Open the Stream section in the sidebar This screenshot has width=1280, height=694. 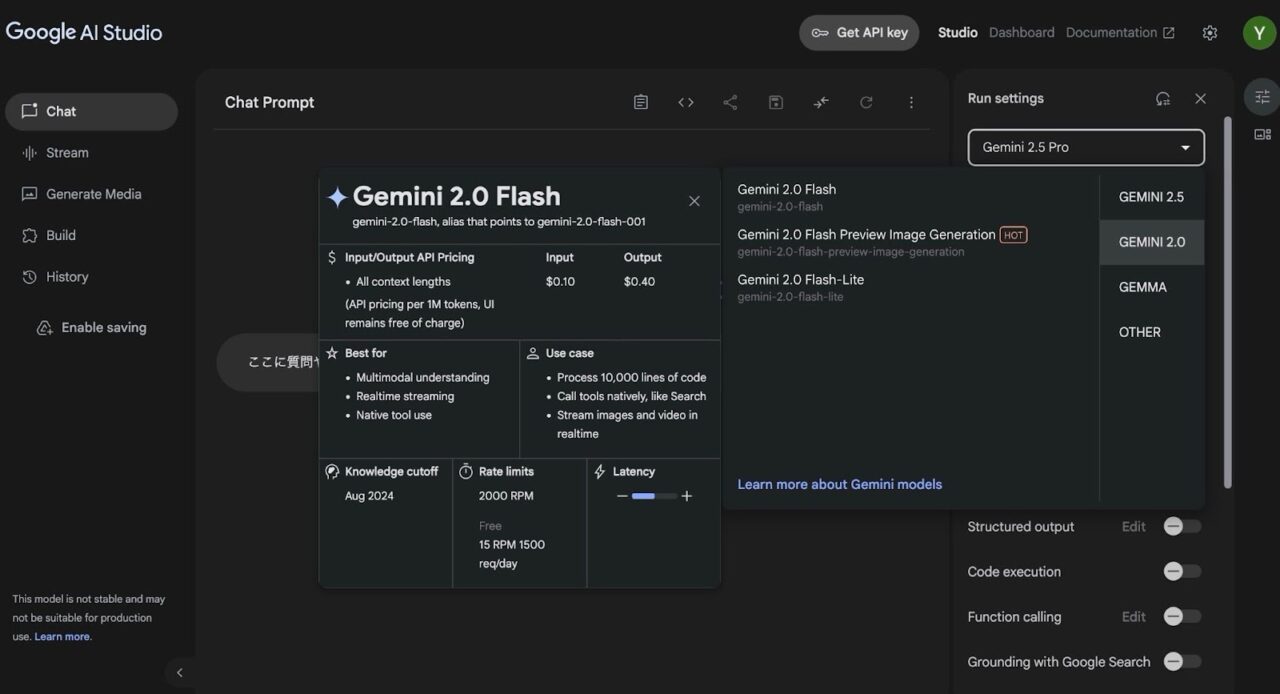click(91, 153)
